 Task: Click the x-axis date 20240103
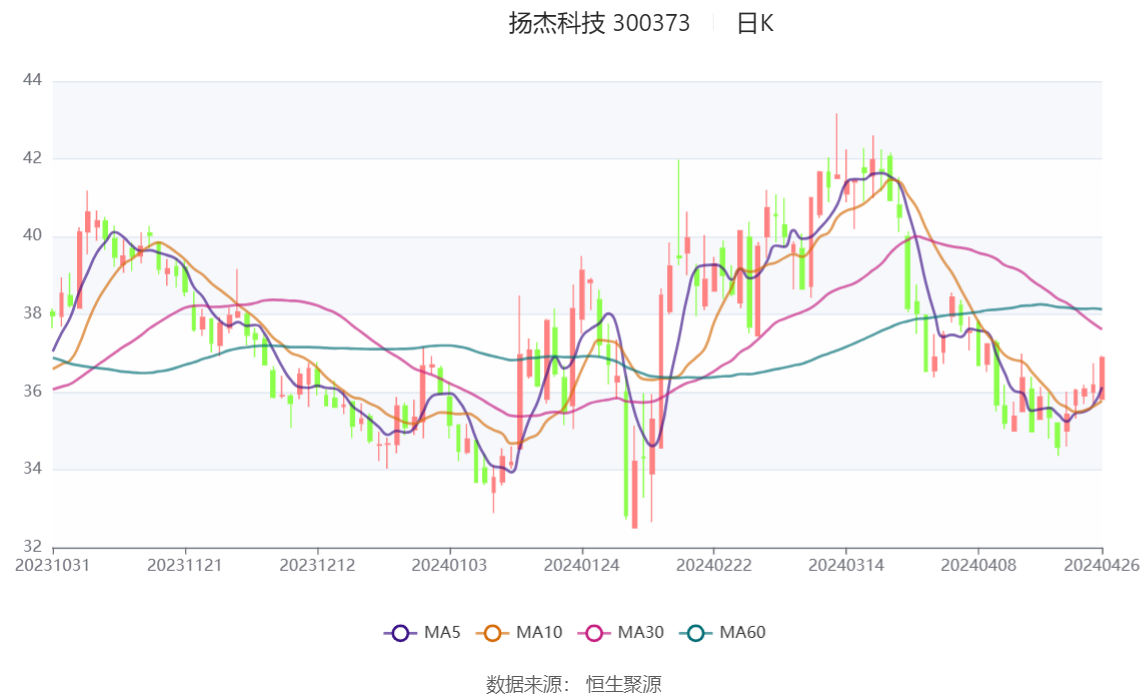[x=449, y=566]
